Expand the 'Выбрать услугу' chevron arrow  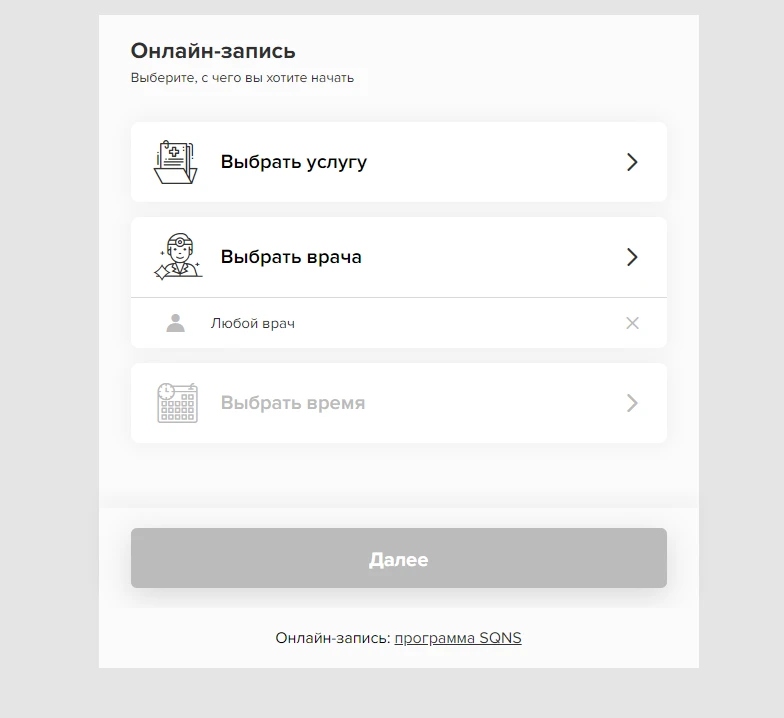coord(632,162)
